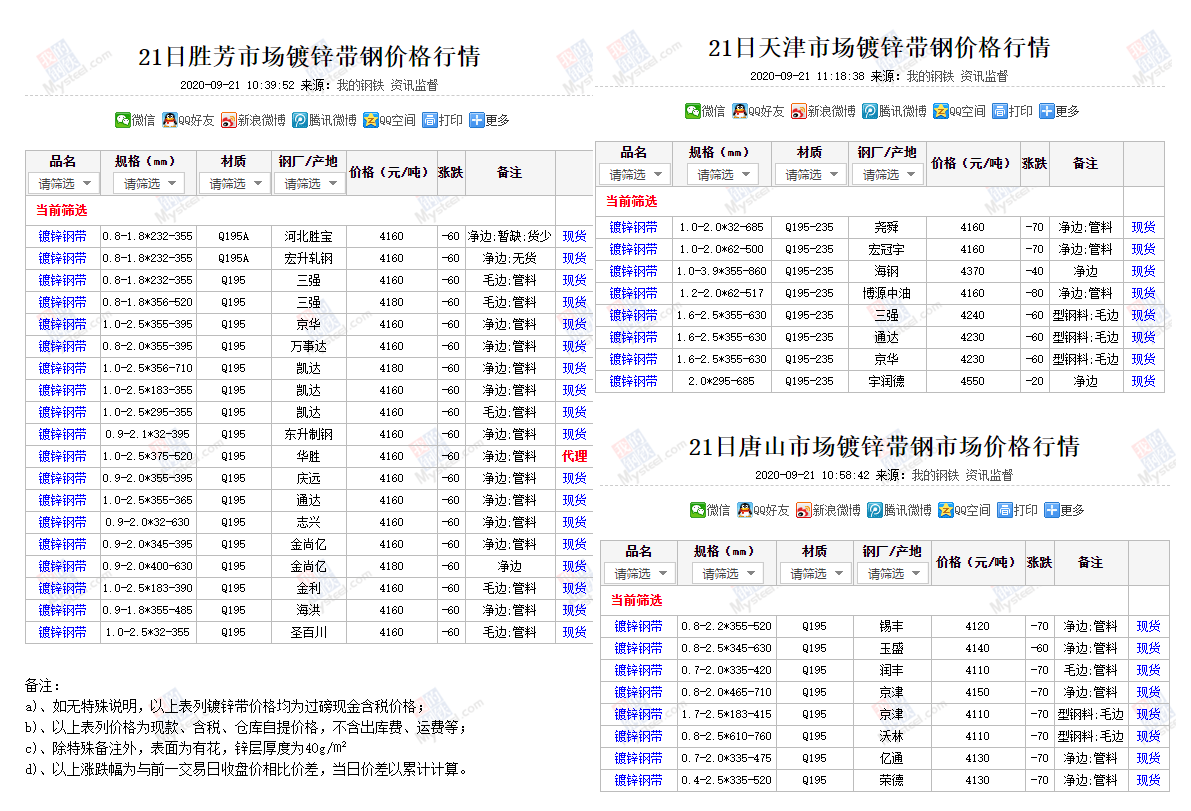Select 净边 remark in 金尚亿 4180 row
The image size is (1191, 811).
(x=510, y=566)
